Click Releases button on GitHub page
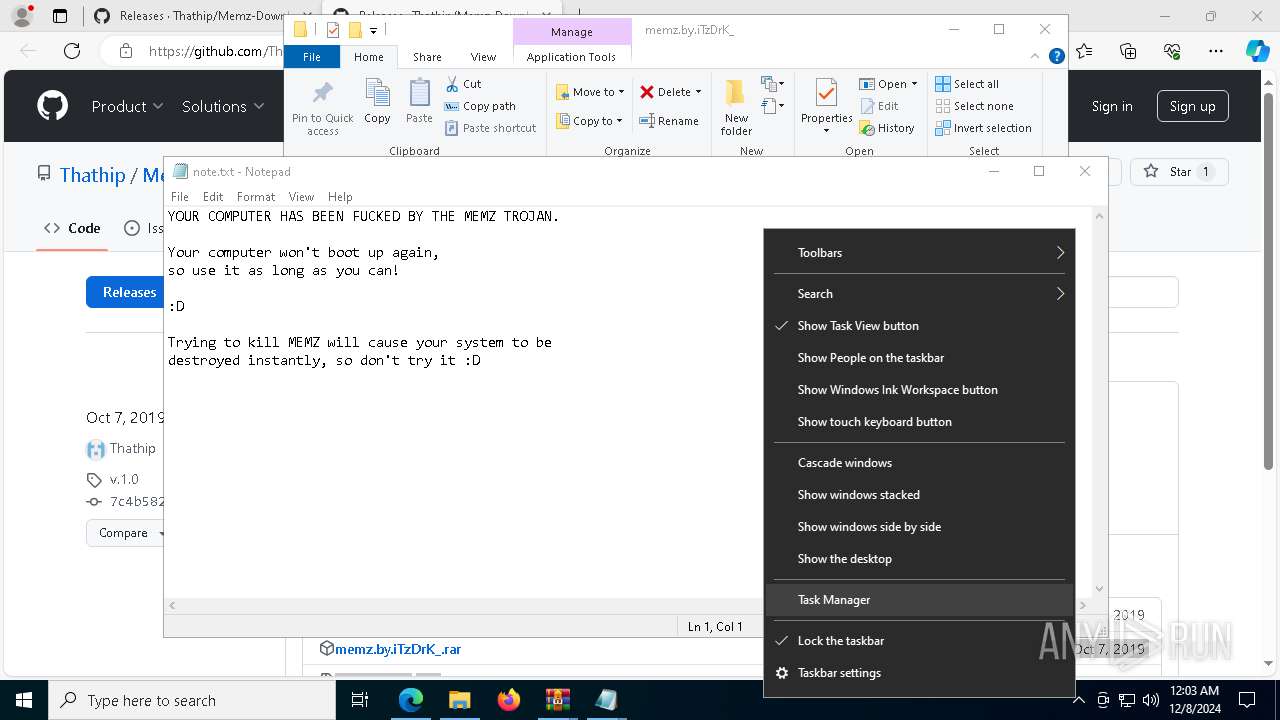The width and height of the screenshot is (1280, 720). (x=129, y=292)
